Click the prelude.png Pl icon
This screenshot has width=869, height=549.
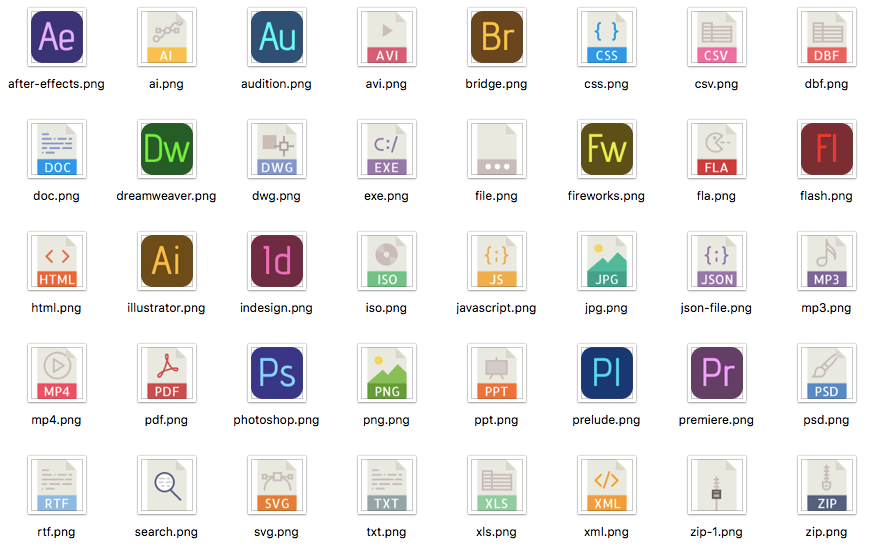click(x=606, y=374)
